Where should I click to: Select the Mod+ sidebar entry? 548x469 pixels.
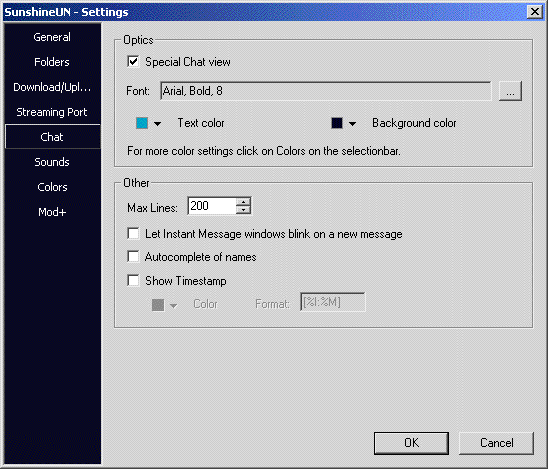tap(52, 212)
